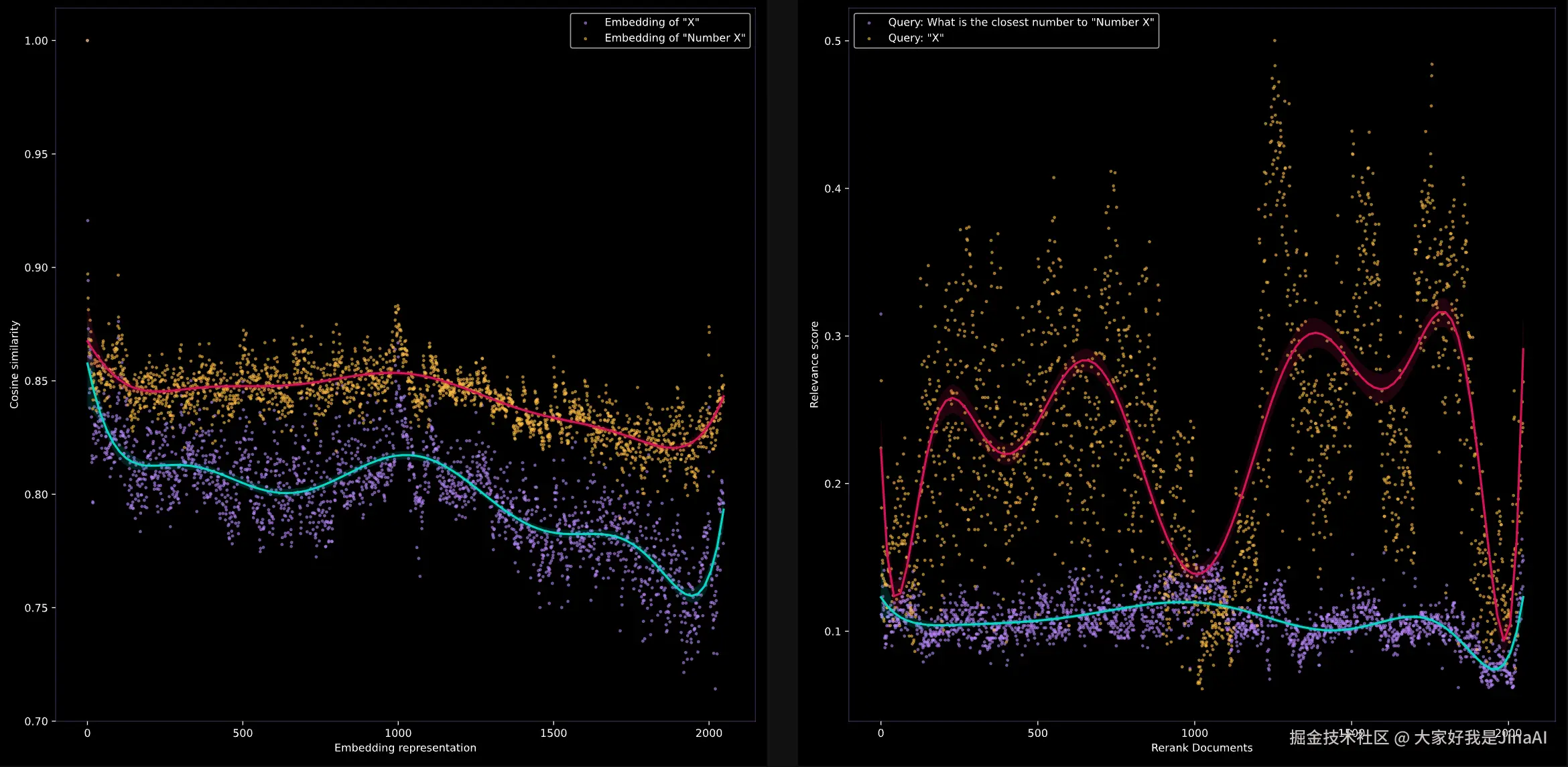Click the orange marker beside Query: "X"

[869, 39]
